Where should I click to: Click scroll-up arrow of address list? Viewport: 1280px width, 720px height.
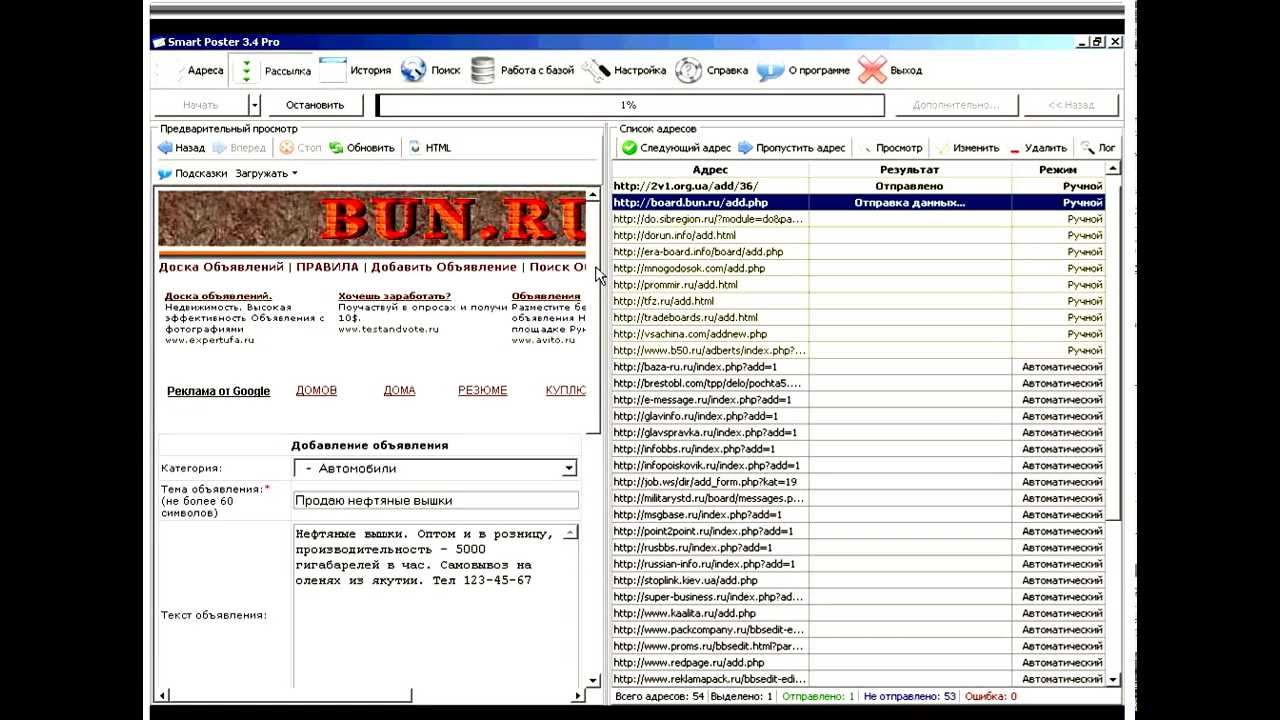point(1114,169)
